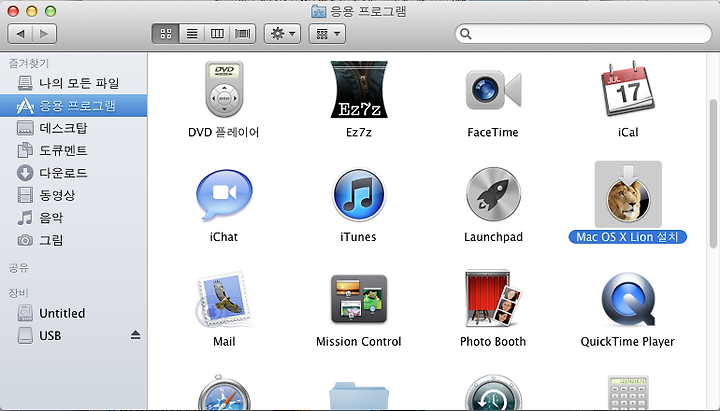Open the DVD 플레이어 app icon
The width and height of the screenshot is (720, 411).
(224, 90)
